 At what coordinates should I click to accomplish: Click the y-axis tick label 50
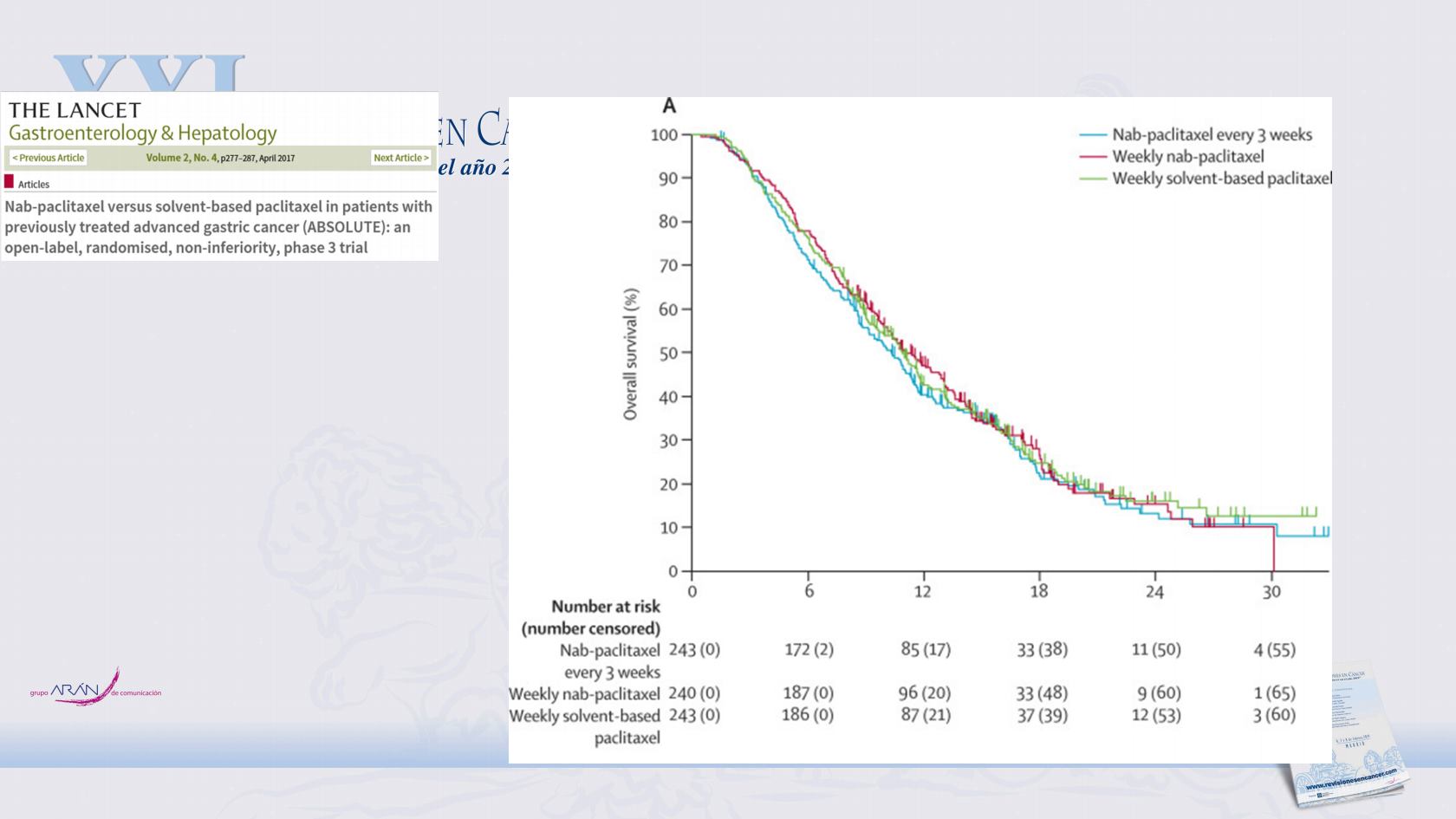coord(668,354)
